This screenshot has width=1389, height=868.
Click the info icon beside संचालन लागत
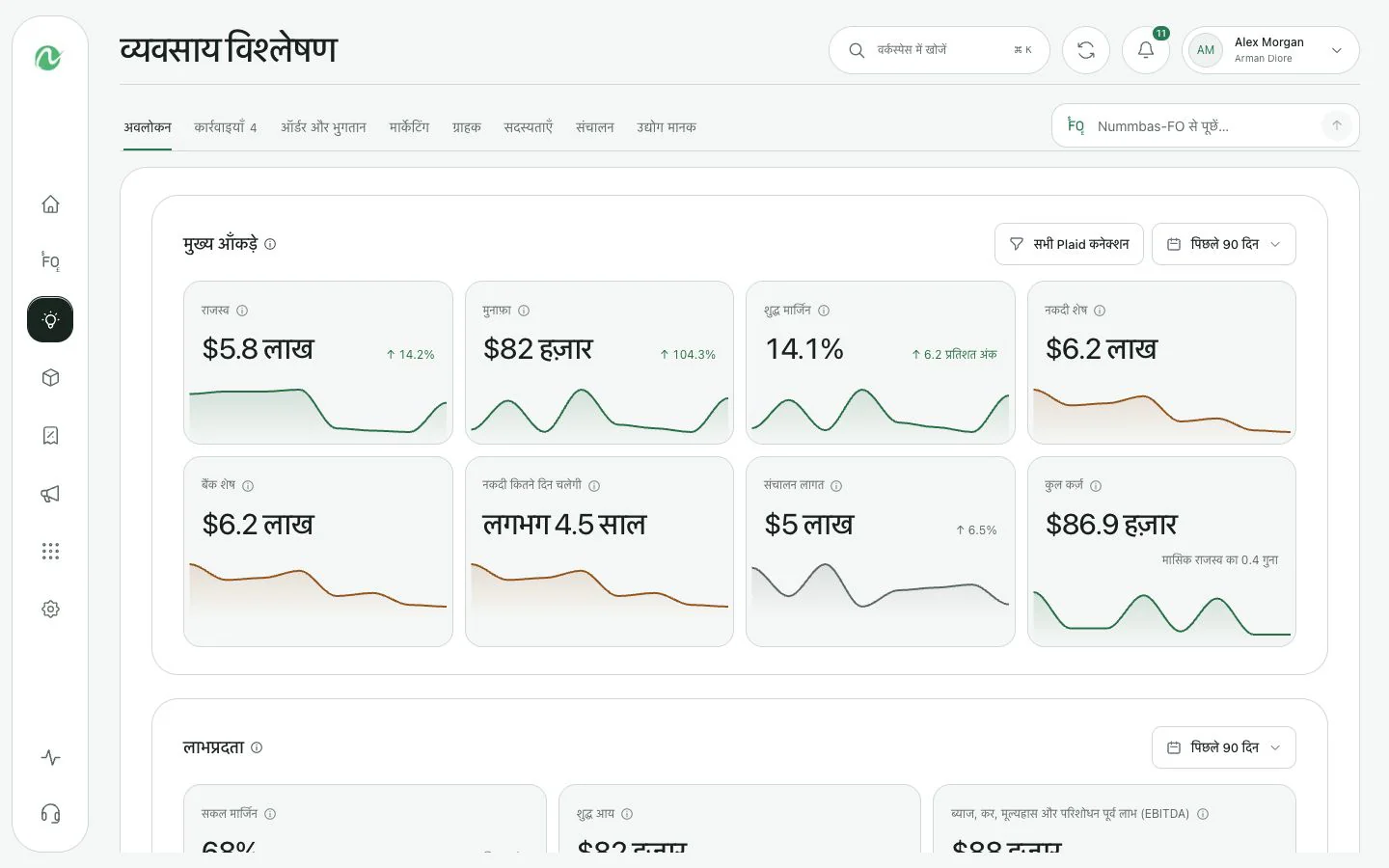(836, 486)
